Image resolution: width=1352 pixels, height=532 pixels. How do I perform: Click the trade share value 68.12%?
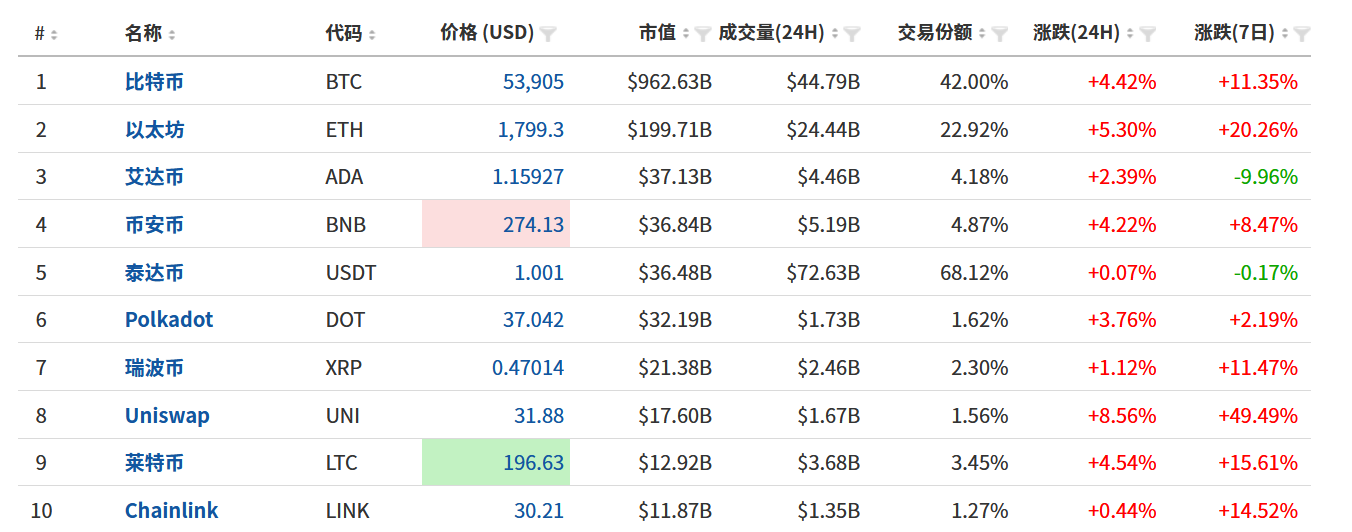(974, 273)
